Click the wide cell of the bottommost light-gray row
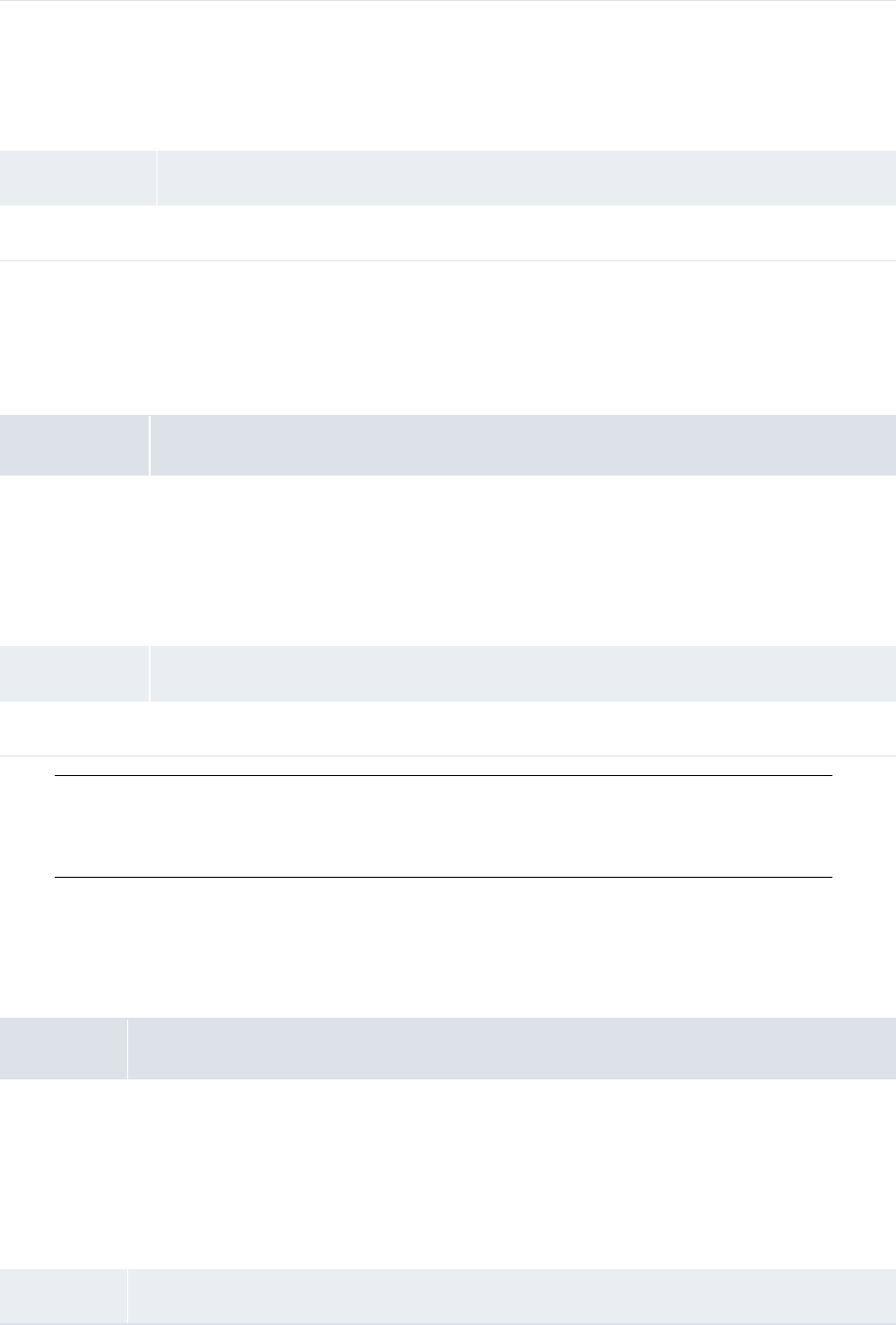Screen dimensions: 896x1325 [x=512, y=1297]
